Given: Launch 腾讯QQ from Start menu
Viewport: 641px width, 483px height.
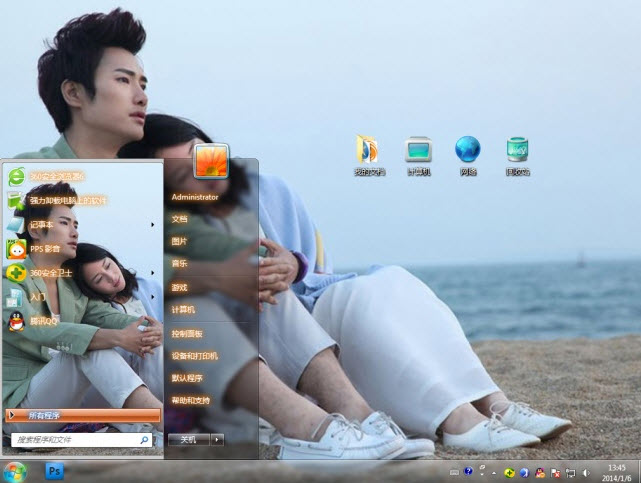Looking at the screenshot, I should [x=82, y=321].
